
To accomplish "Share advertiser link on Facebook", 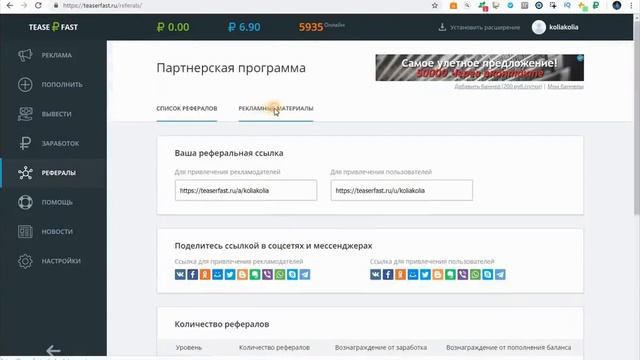I will tap(193, 274).
